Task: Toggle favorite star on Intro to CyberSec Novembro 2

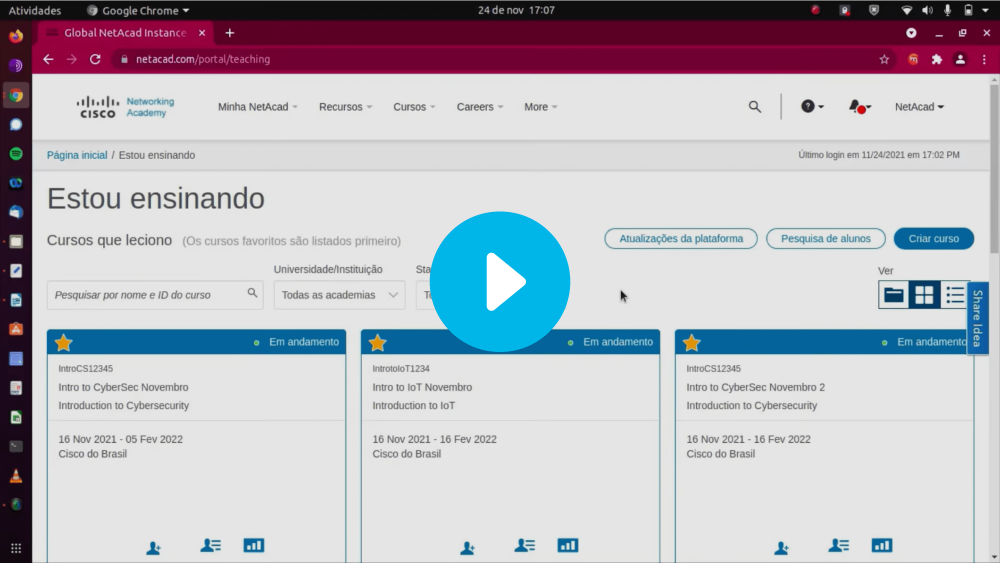Action: pos(691,342)
